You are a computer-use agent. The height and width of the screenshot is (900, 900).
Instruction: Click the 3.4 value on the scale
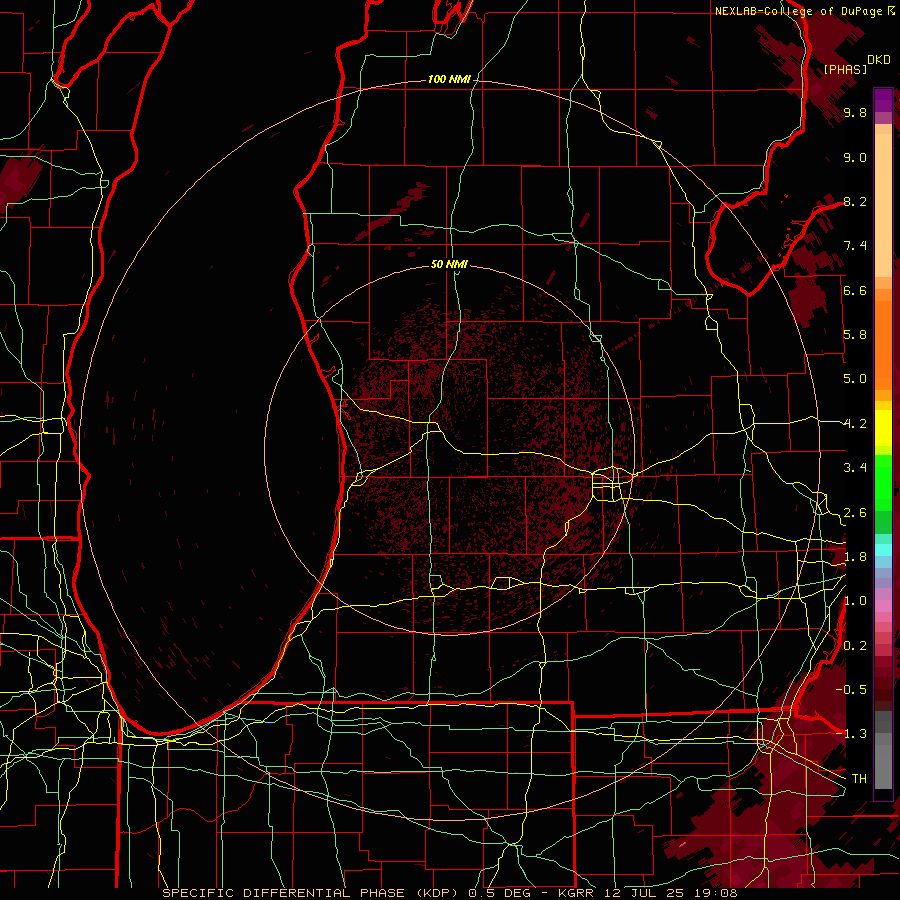pyautogui.click(x=855, y=468)
